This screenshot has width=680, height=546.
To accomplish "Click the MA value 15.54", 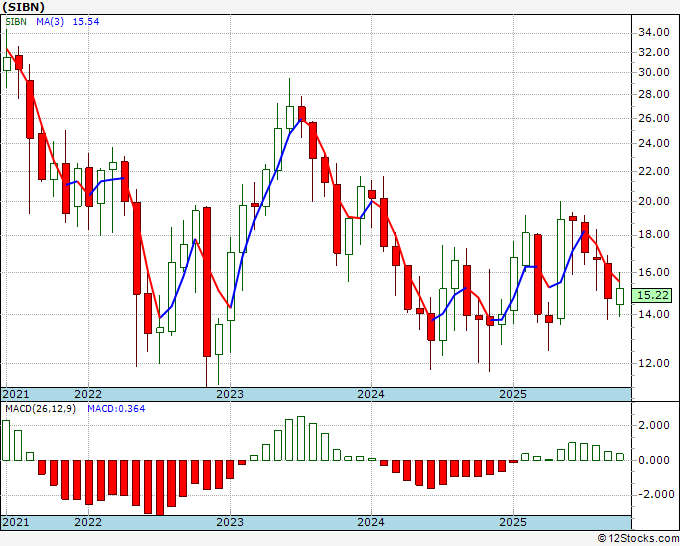I will tap(85, 21).
